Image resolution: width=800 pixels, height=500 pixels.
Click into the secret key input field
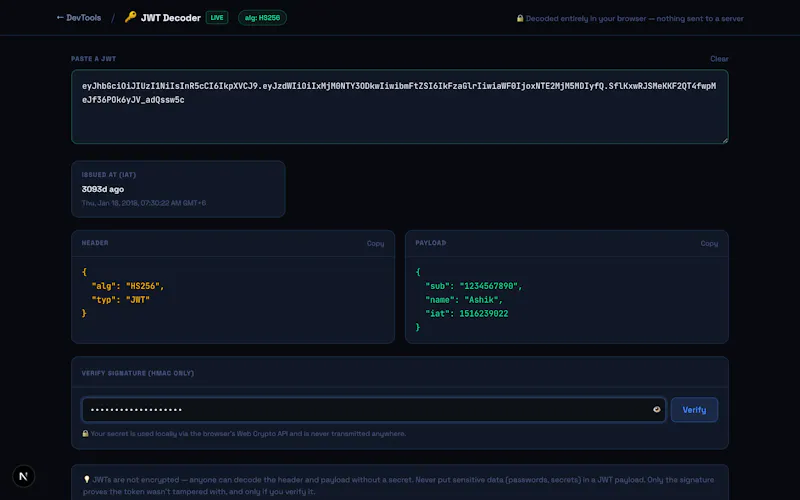(373, 410)
